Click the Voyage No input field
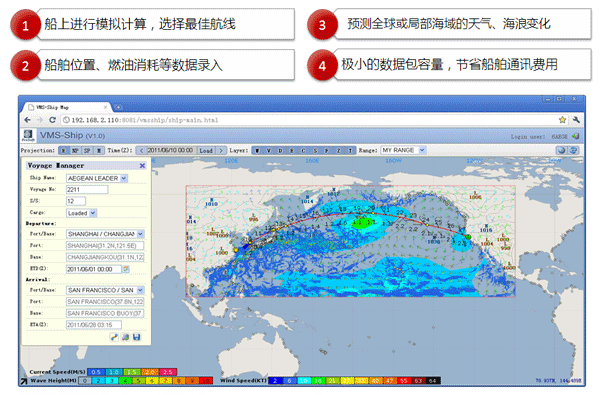This screenshot has width=602, height=395. (87, 190)
